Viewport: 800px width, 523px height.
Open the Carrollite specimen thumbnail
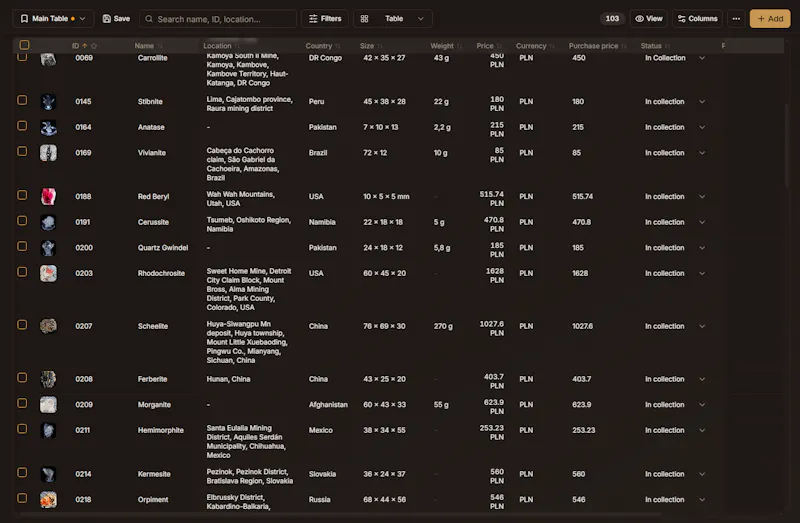(x=48, y=59)
